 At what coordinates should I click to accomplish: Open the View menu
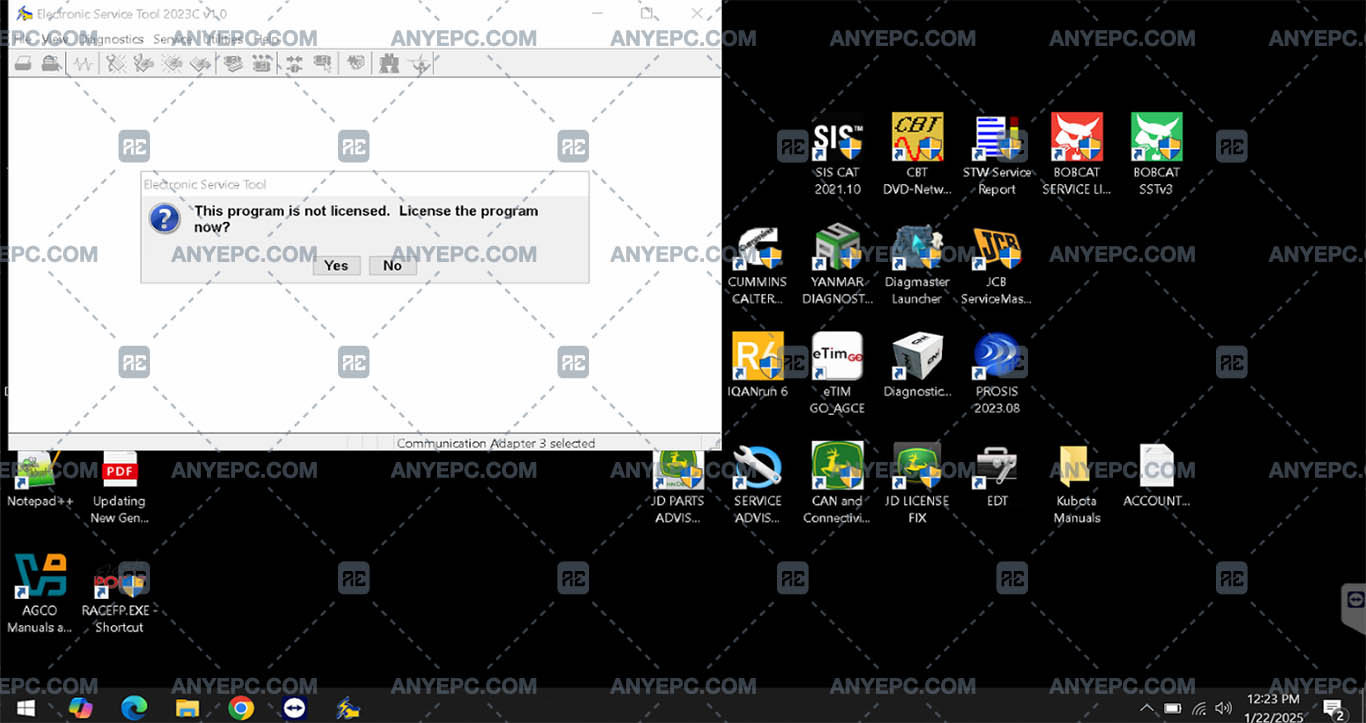[x=55, y=39]
